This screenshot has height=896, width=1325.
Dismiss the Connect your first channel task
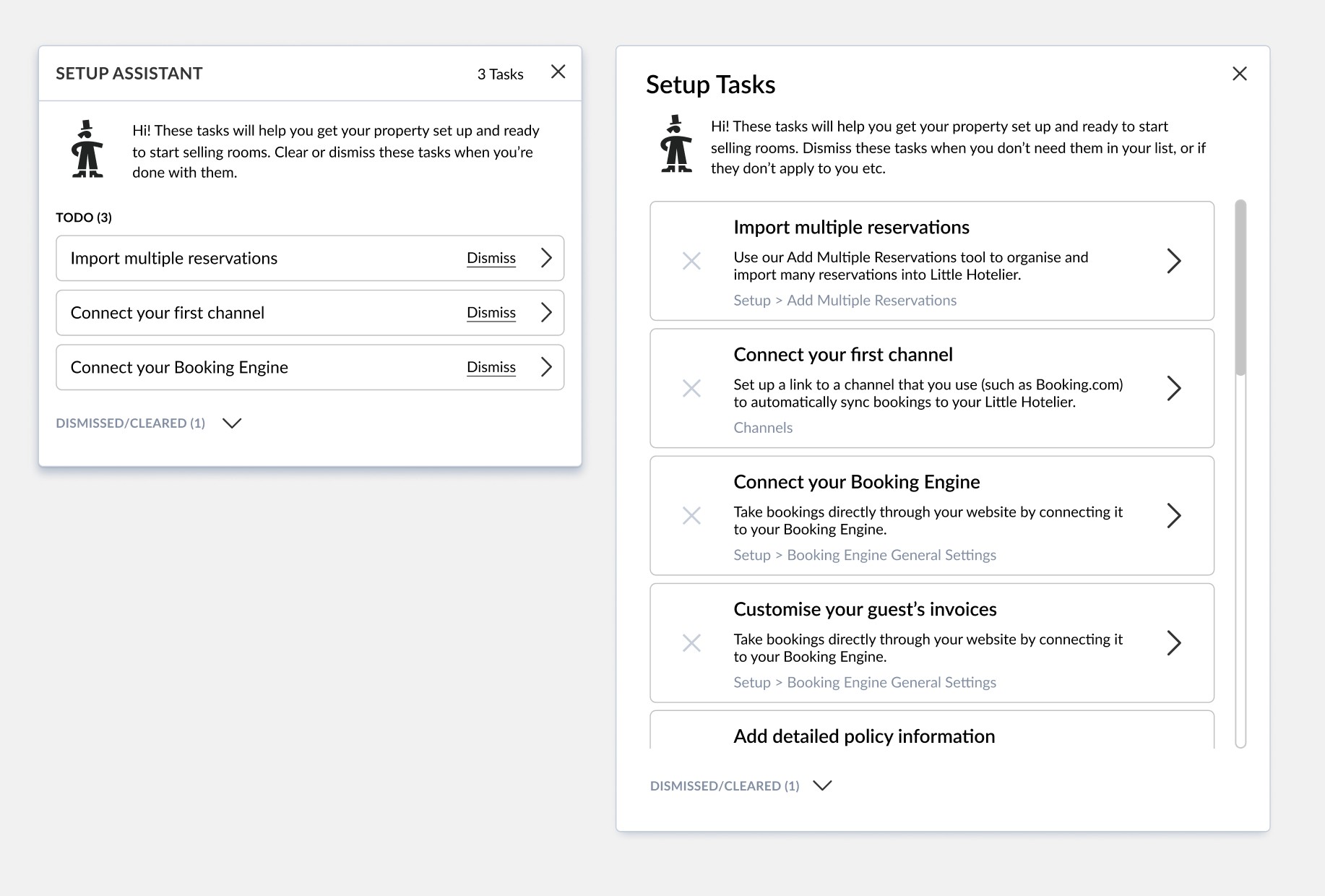point(491,313)
